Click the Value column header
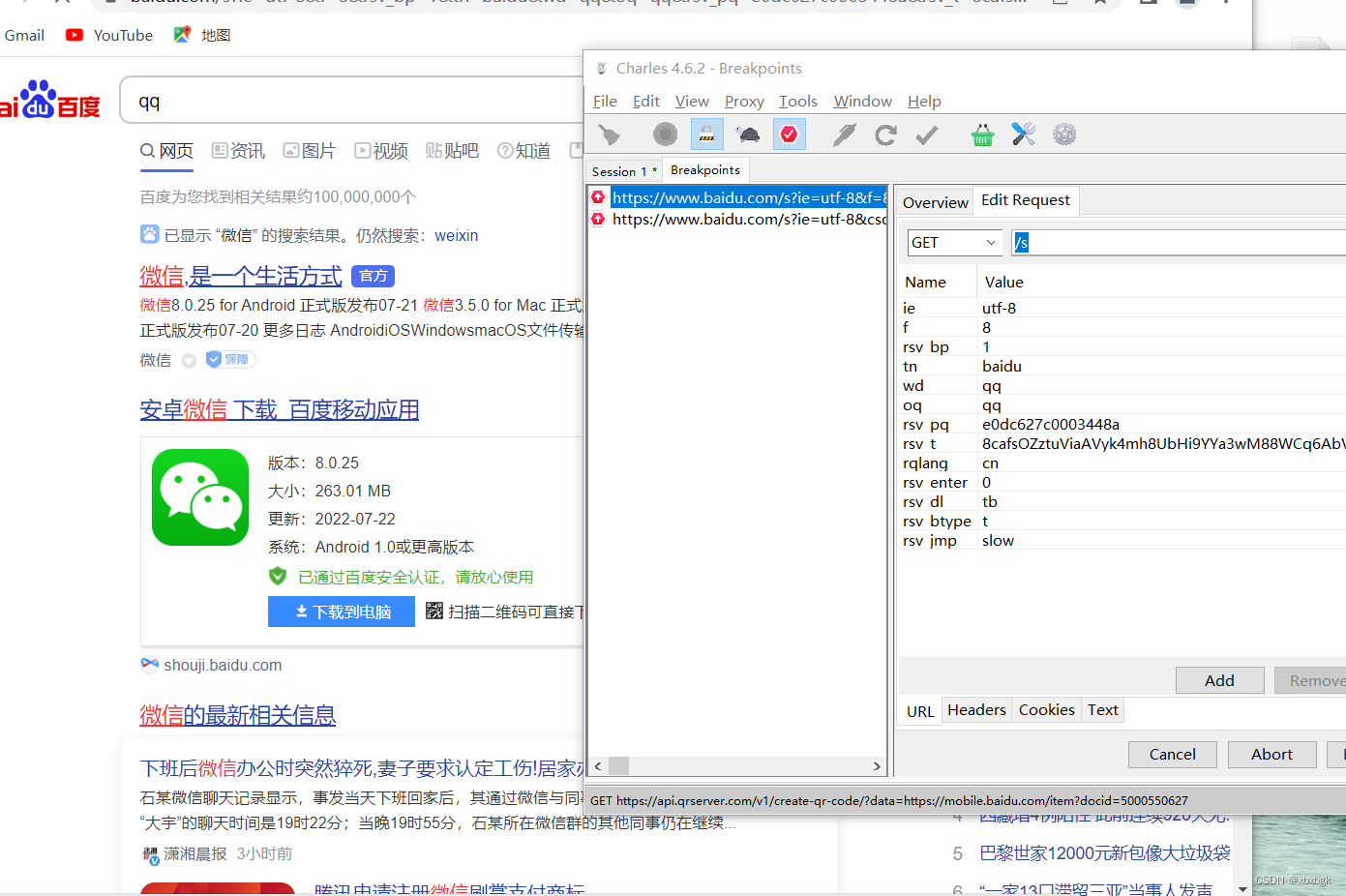 pyautogui.click(x=1161, y=283)
